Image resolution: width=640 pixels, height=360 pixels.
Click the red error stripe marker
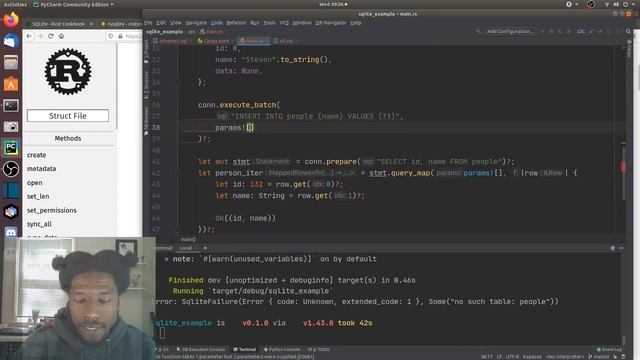click(623, 167)
